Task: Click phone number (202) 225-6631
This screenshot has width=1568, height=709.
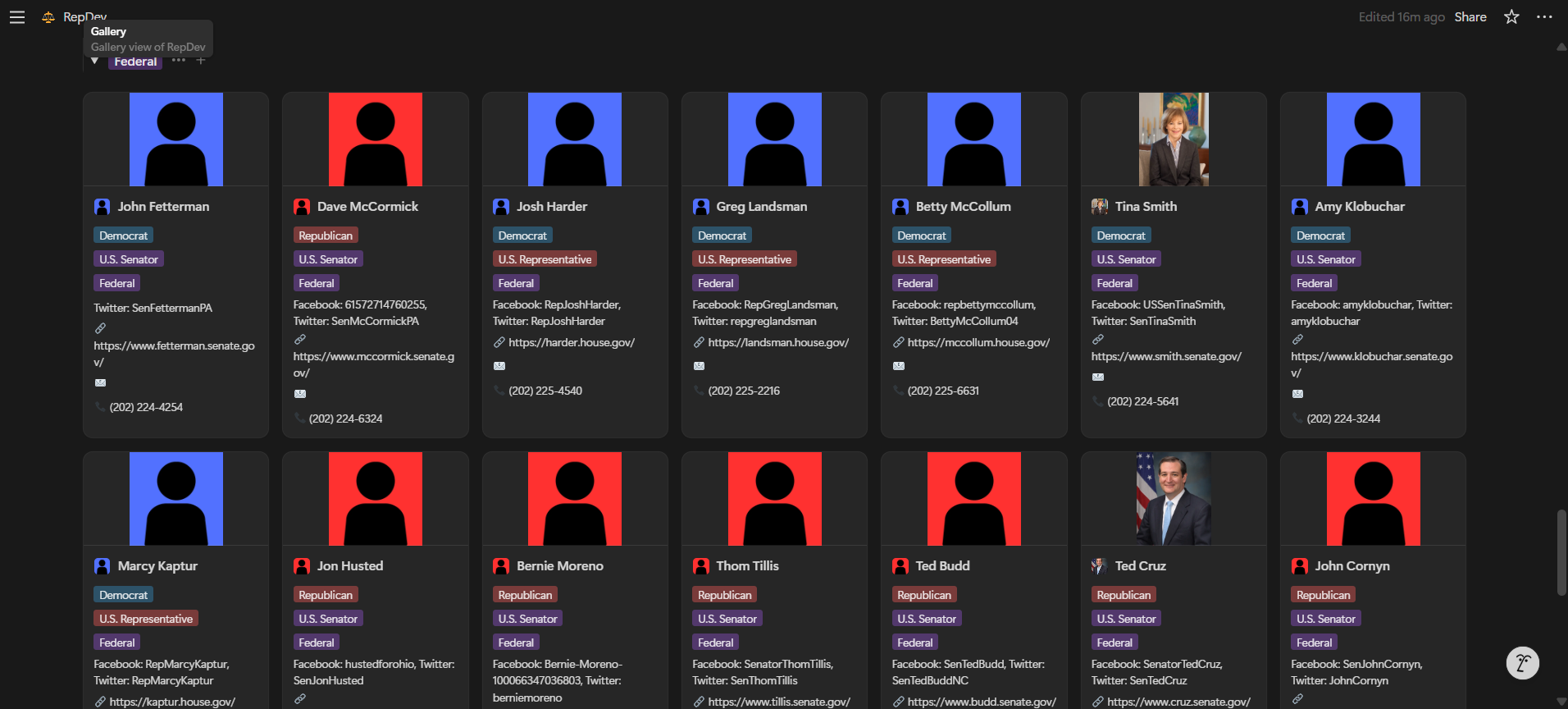Action: [x=943, y=391]
